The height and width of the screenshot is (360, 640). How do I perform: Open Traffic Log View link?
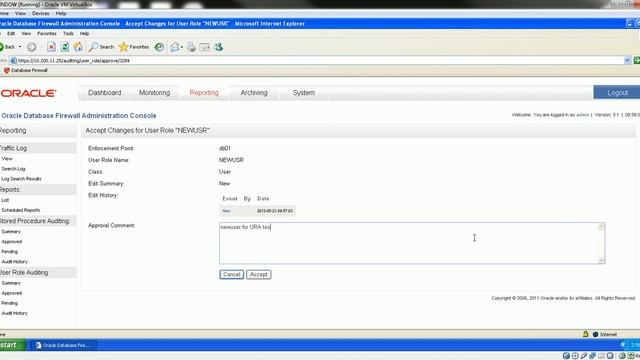(7, 159)
